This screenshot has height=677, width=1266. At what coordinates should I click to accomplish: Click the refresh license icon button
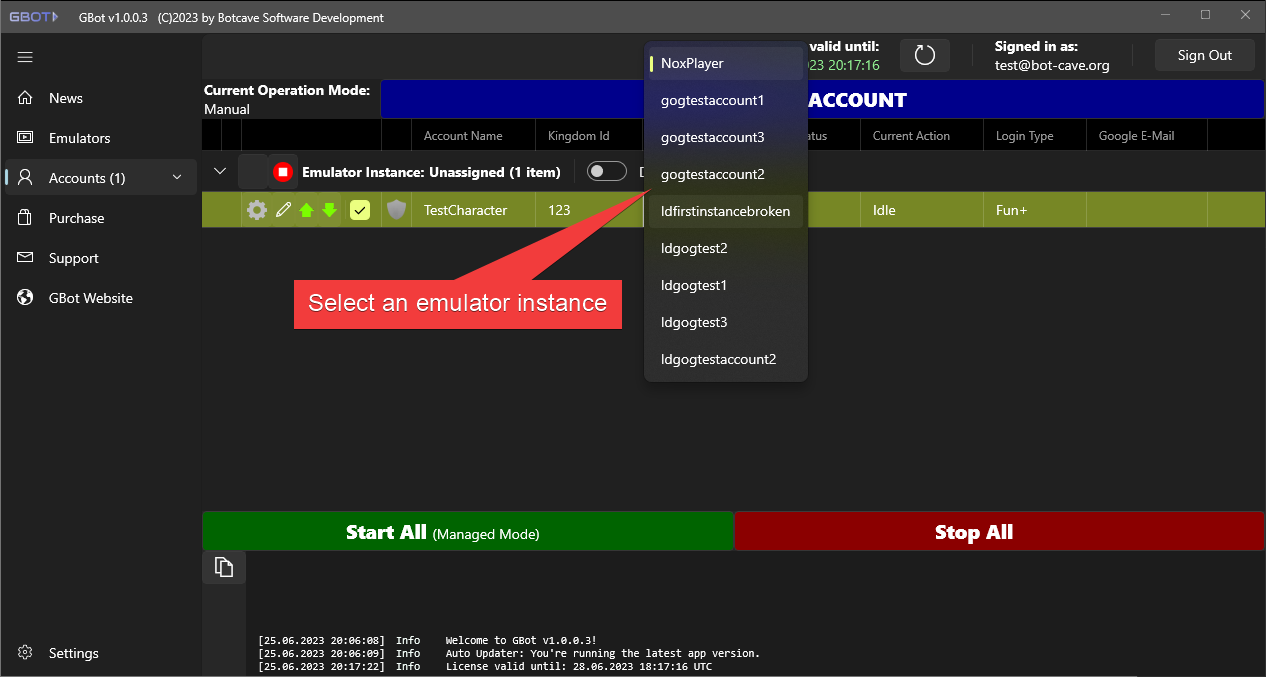(x=925, y=55)
